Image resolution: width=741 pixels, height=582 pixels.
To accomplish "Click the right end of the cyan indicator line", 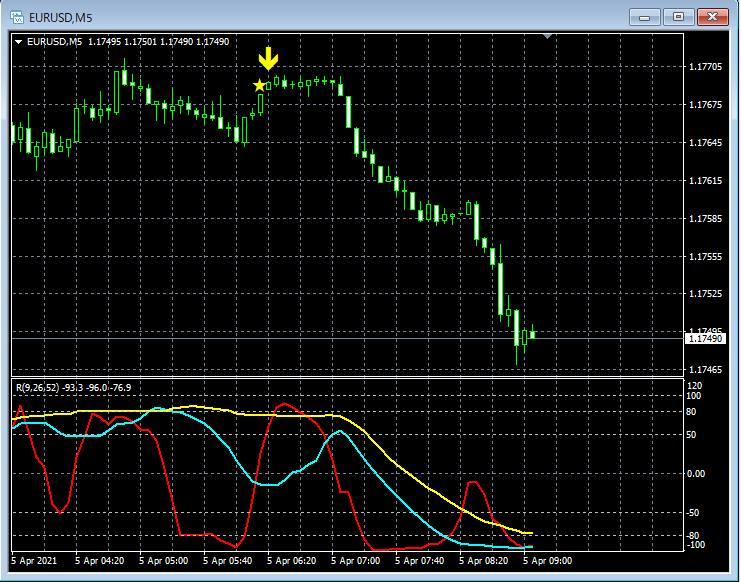I will pyautogui.click(x=530, y=547).
